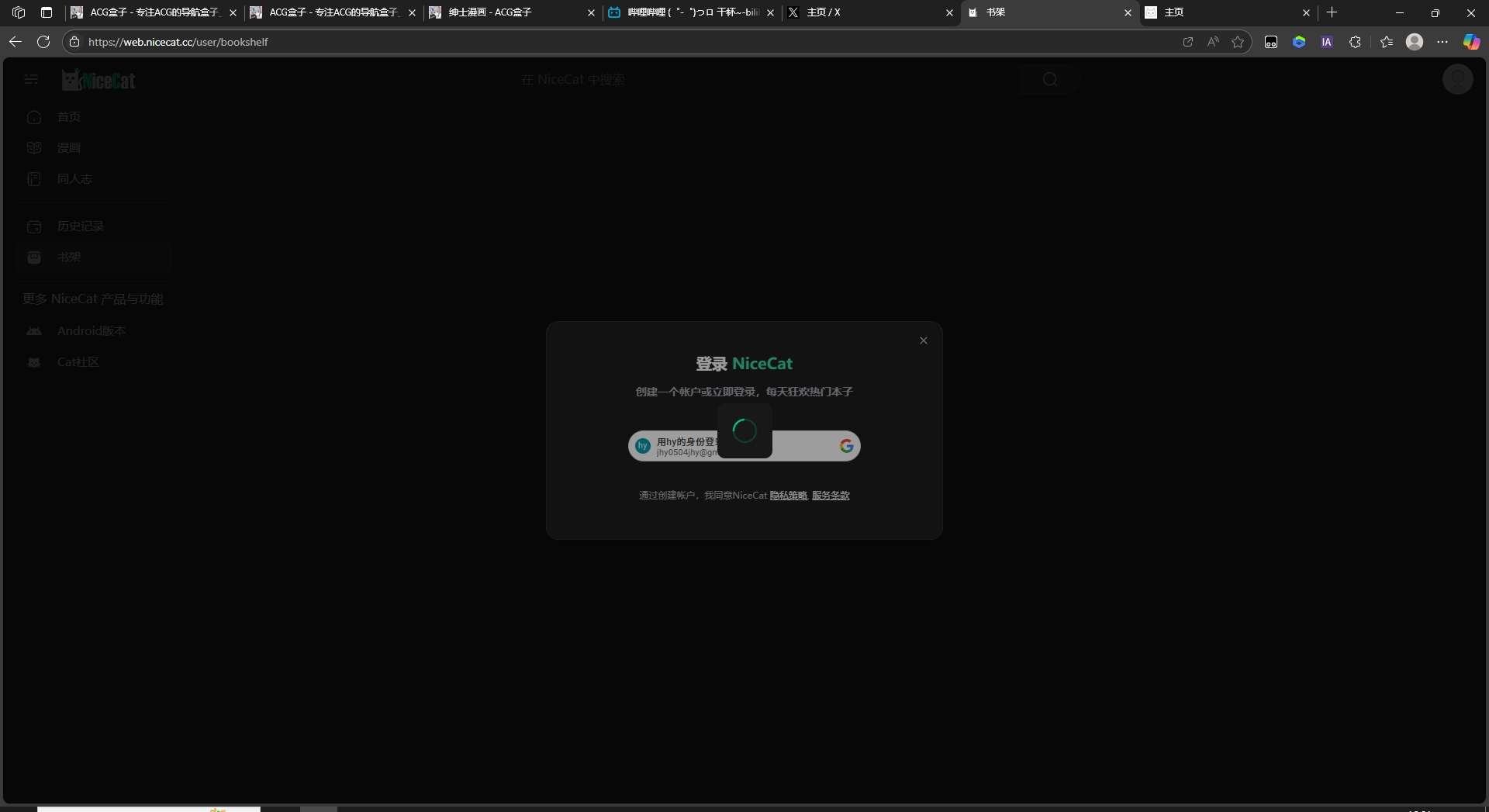Close the 书架 tab

coord(1128,12)
